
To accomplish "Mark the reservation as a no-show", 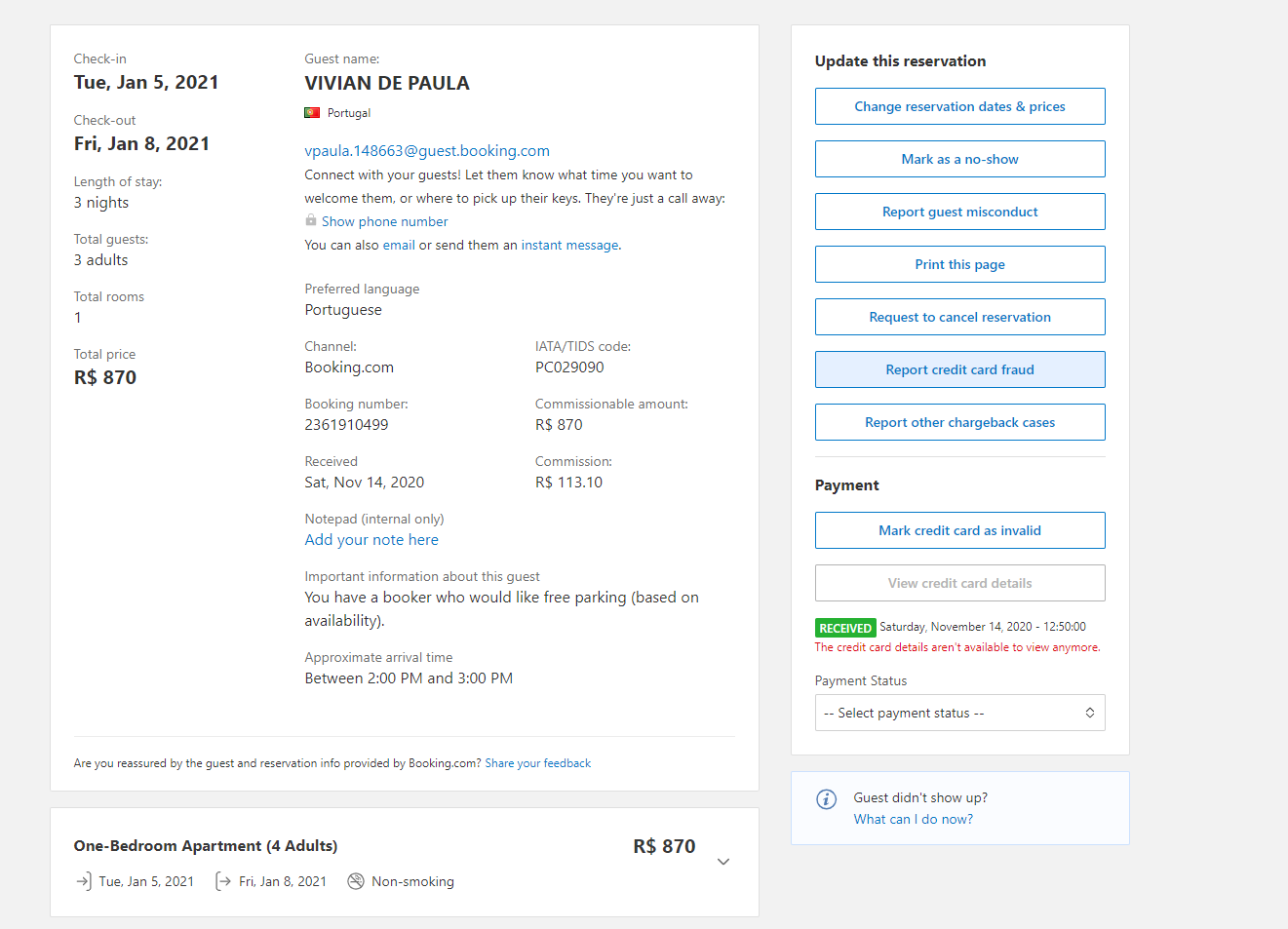I will pyautogui.click(x=959, y=159).
